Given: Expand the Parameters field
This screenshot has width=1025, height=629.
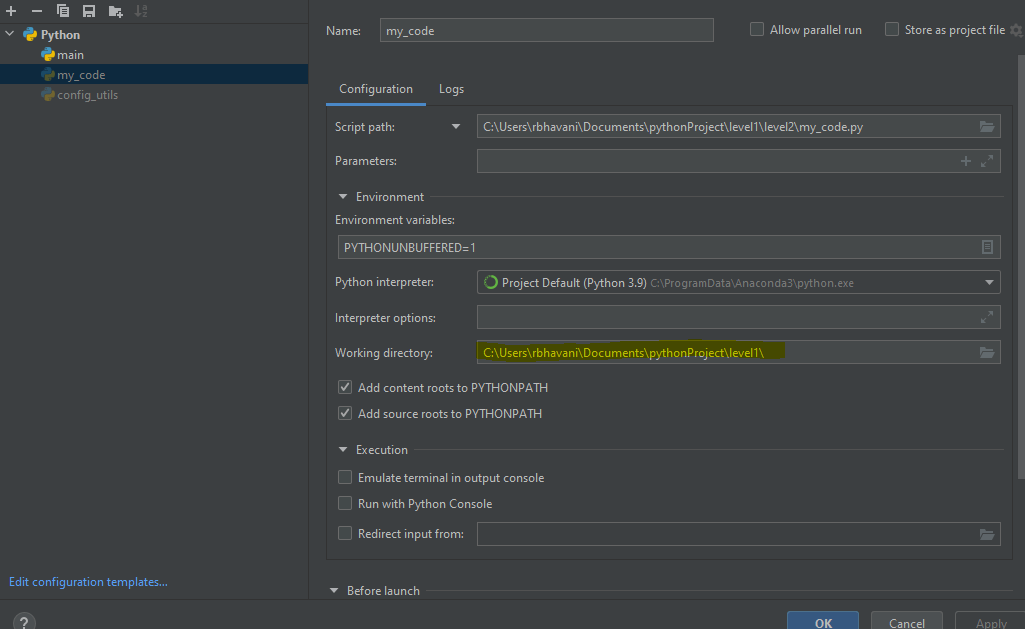Looking at the screenshot, I should pos(987,161).
